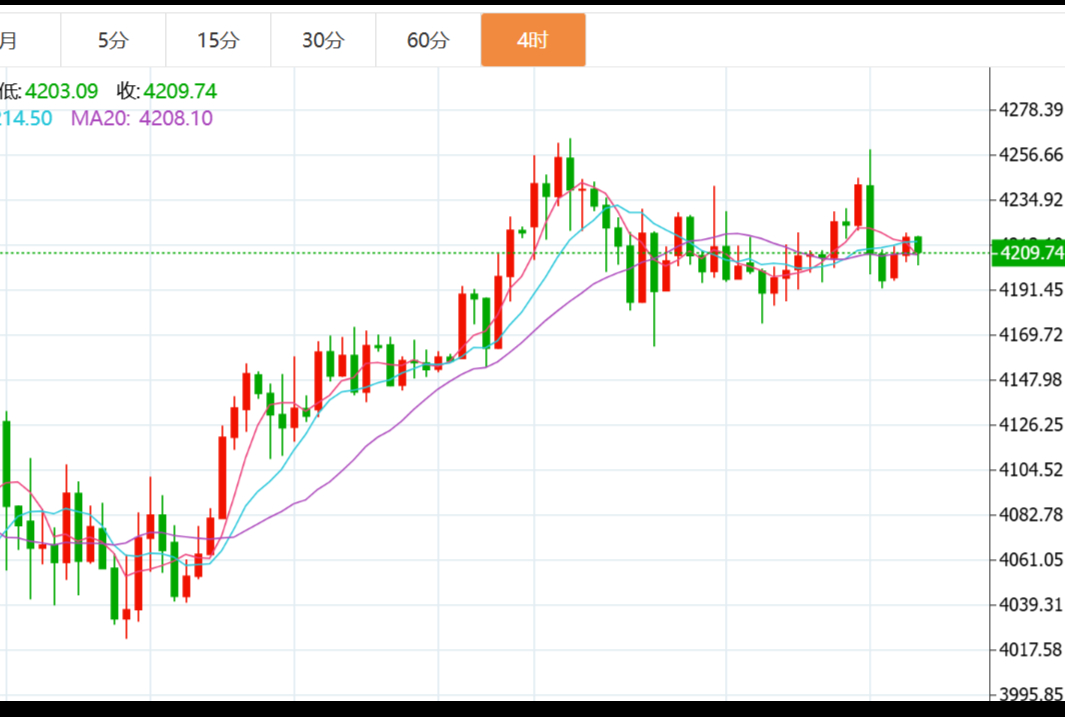Select the 15分 chart interval
The width and height of the screenshot is (1065, 717).
[218, 41]
